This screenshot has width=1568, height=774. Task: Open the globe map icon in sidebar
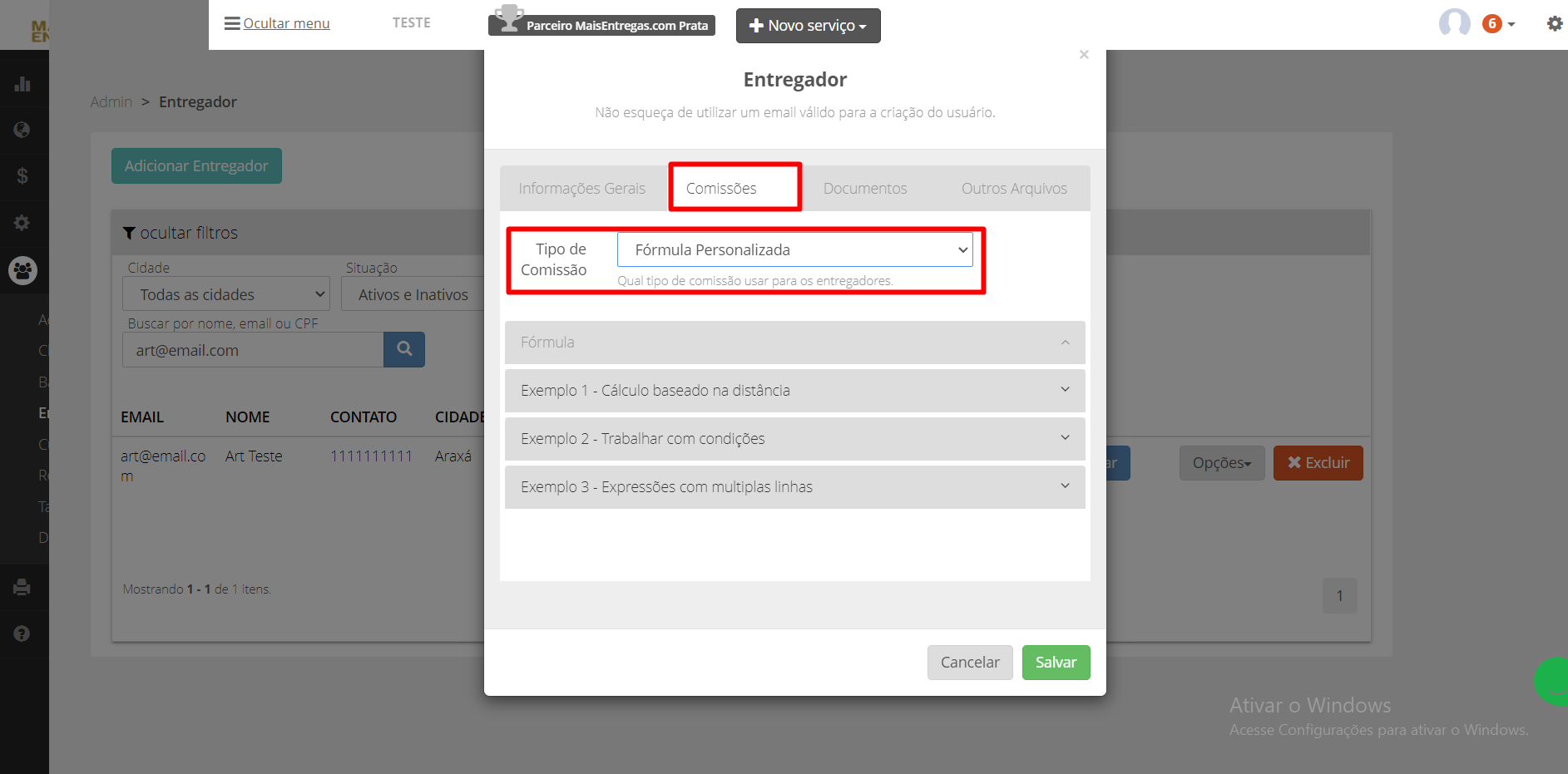[22, 130]
